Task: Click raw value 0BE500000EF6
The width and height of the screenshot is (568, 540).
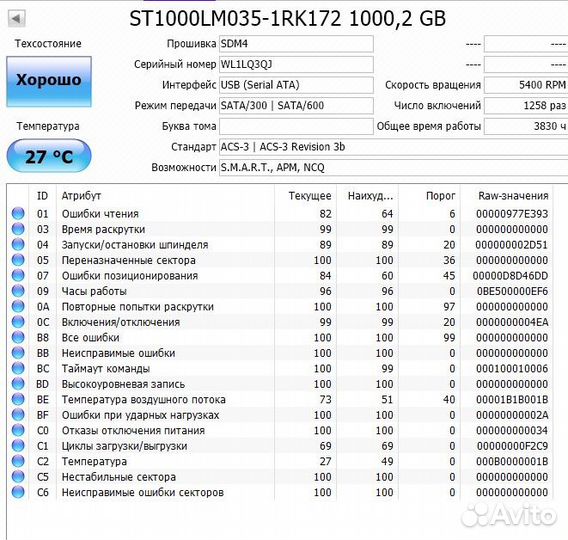Action: click(x=512, y=291)
